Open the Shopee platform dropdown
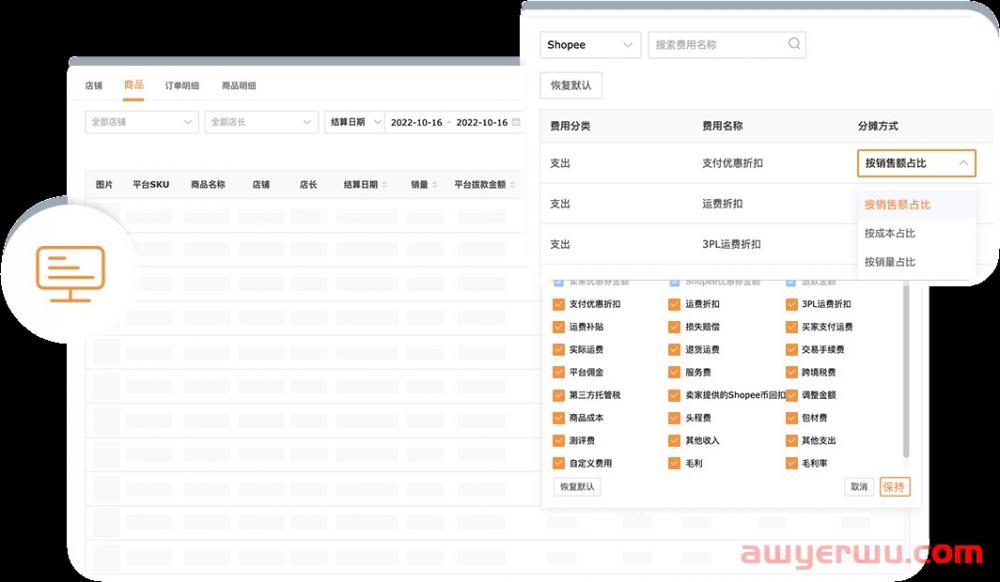 tap(590, 44)
